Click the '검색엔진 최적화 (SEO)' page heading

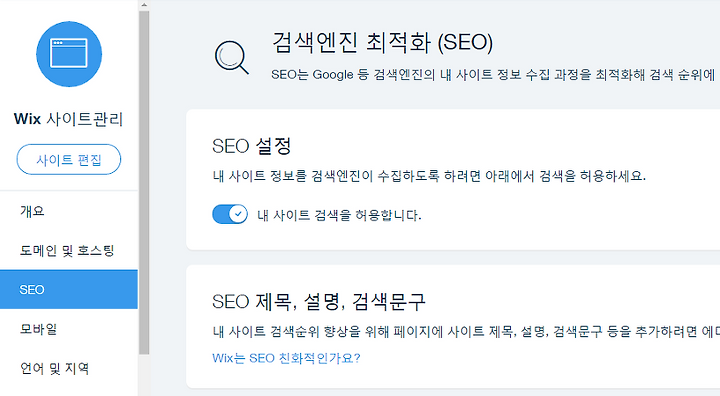(x=382, y=42)
